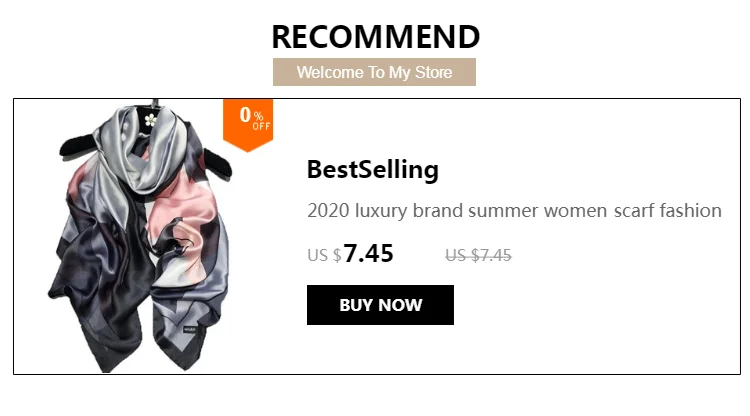Select the RECOMMEND heading
Image resolution: width=750 pixels, height=416 pixels.
375,37
